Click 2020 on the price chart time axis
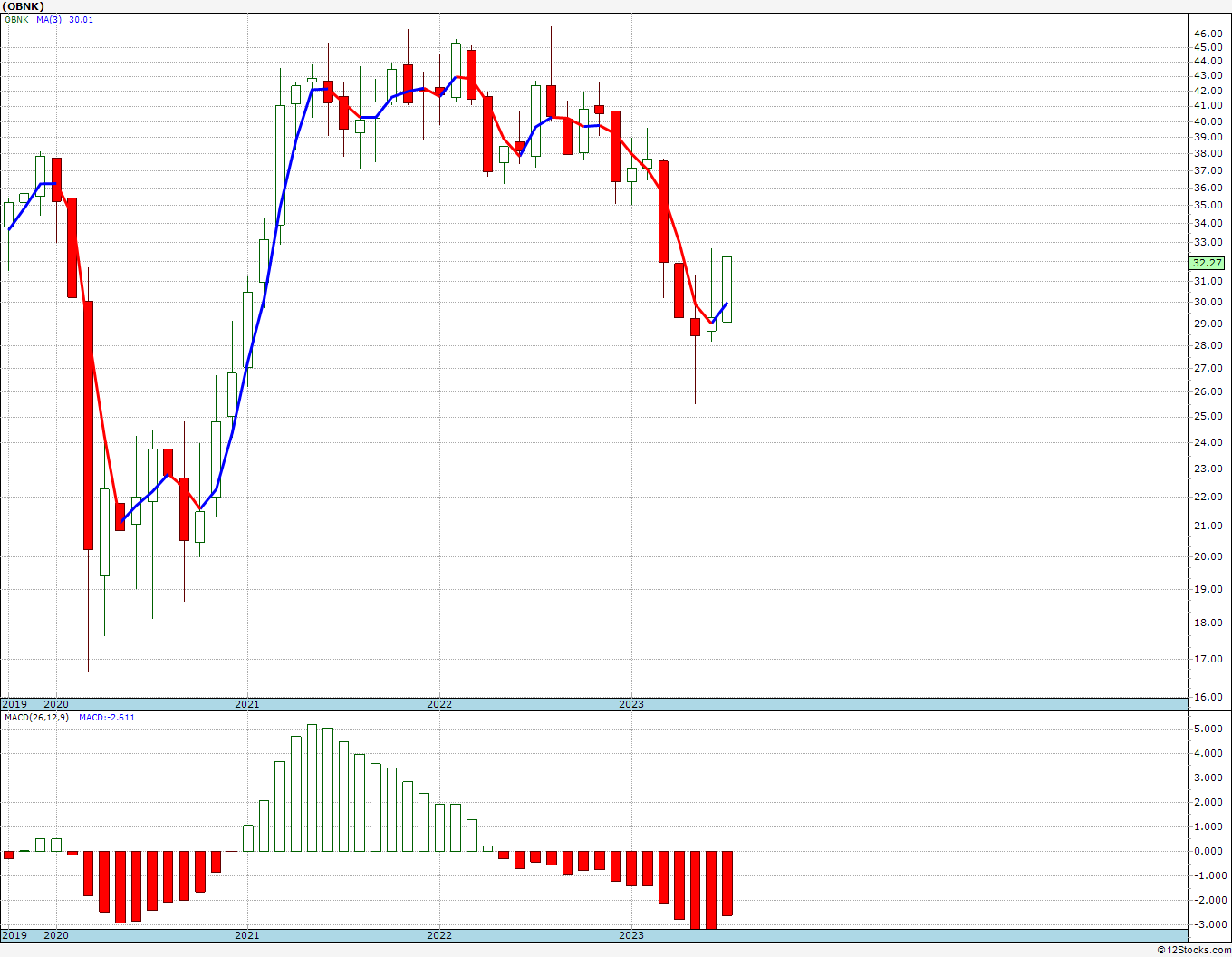 (56, 704)
